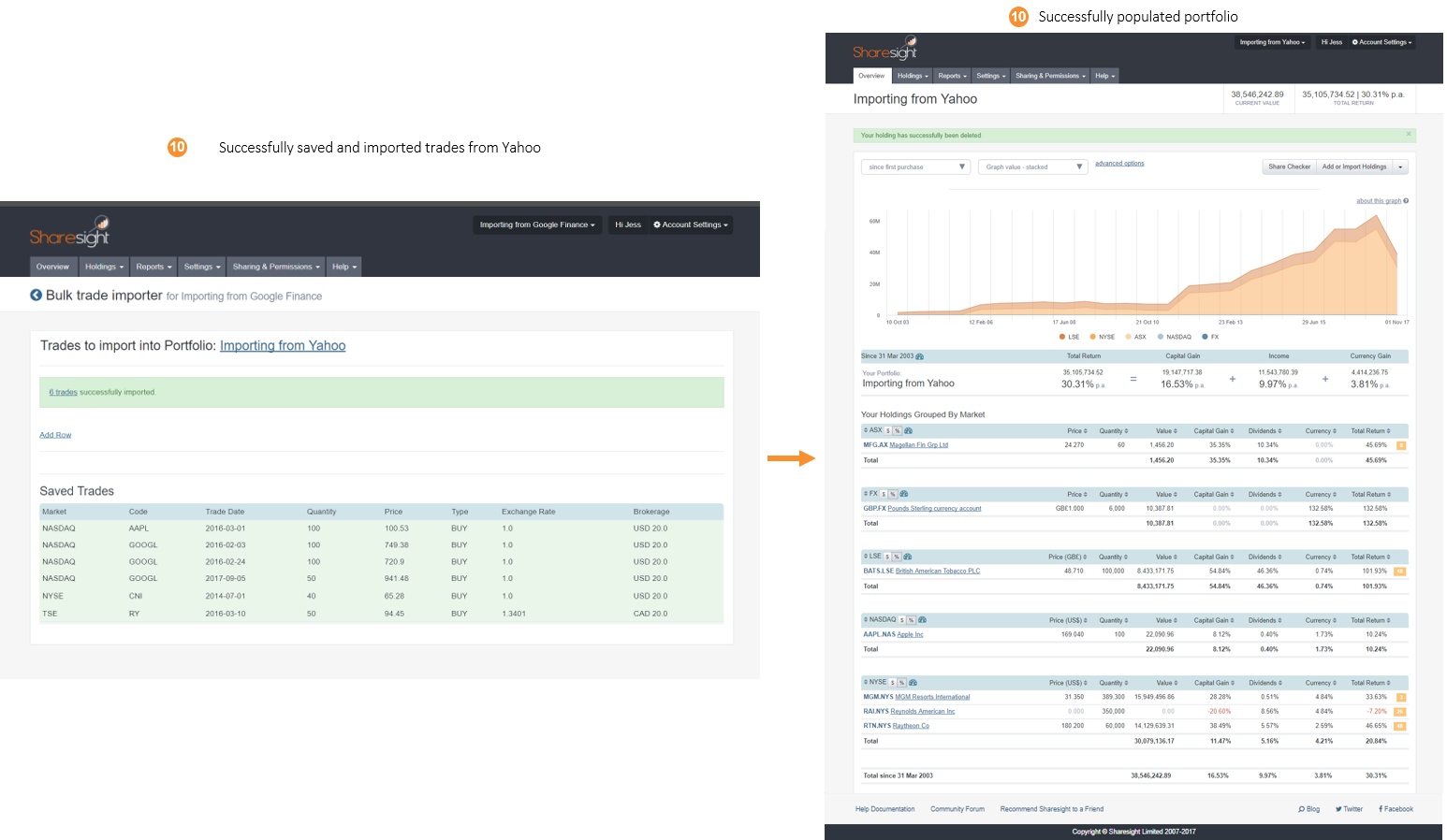Click the Sharesight logo in left screenshot
The height and width of the screenshot is (840, 1447).
tap(70, 232)
